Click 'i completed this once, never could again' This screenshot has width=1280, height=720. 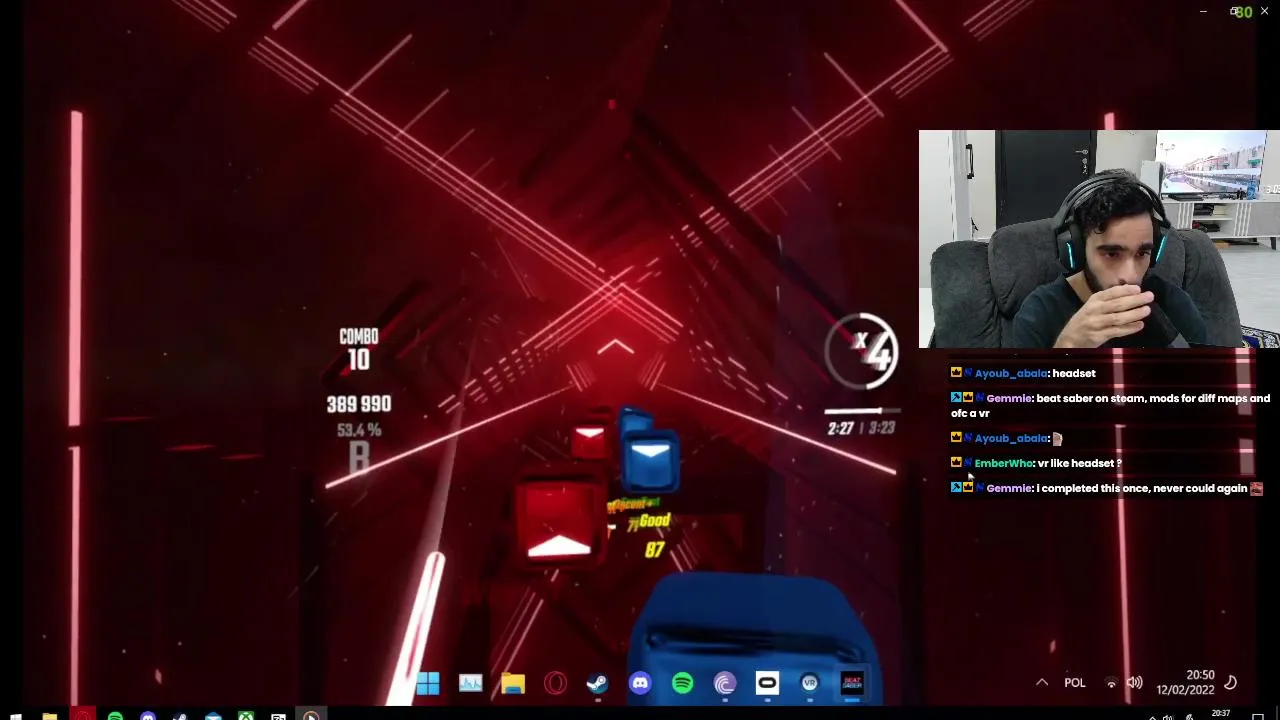coord(1142,488)
